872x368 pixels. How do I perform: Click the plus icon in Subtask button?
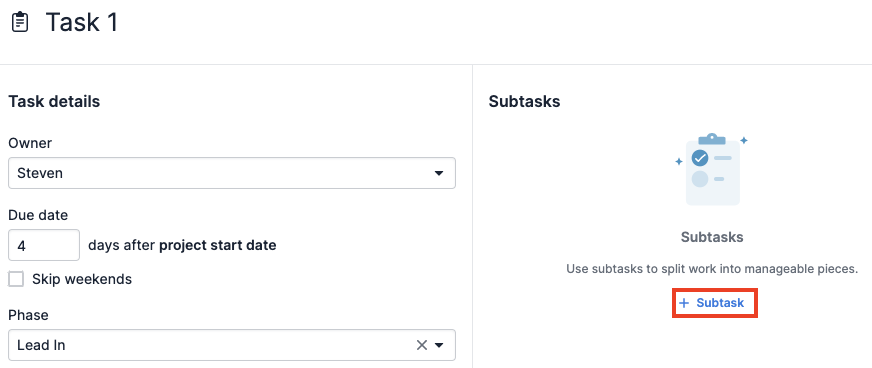tap(684, 303)
